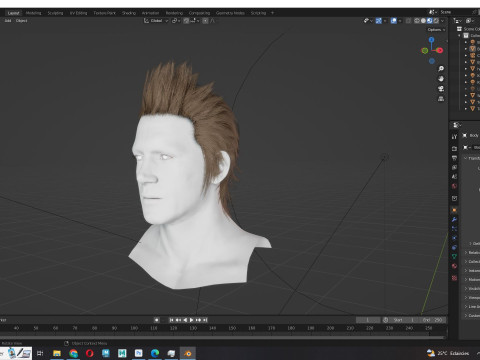
Task: Toggle camera view with the camera icon
Action: coord(441,89)
